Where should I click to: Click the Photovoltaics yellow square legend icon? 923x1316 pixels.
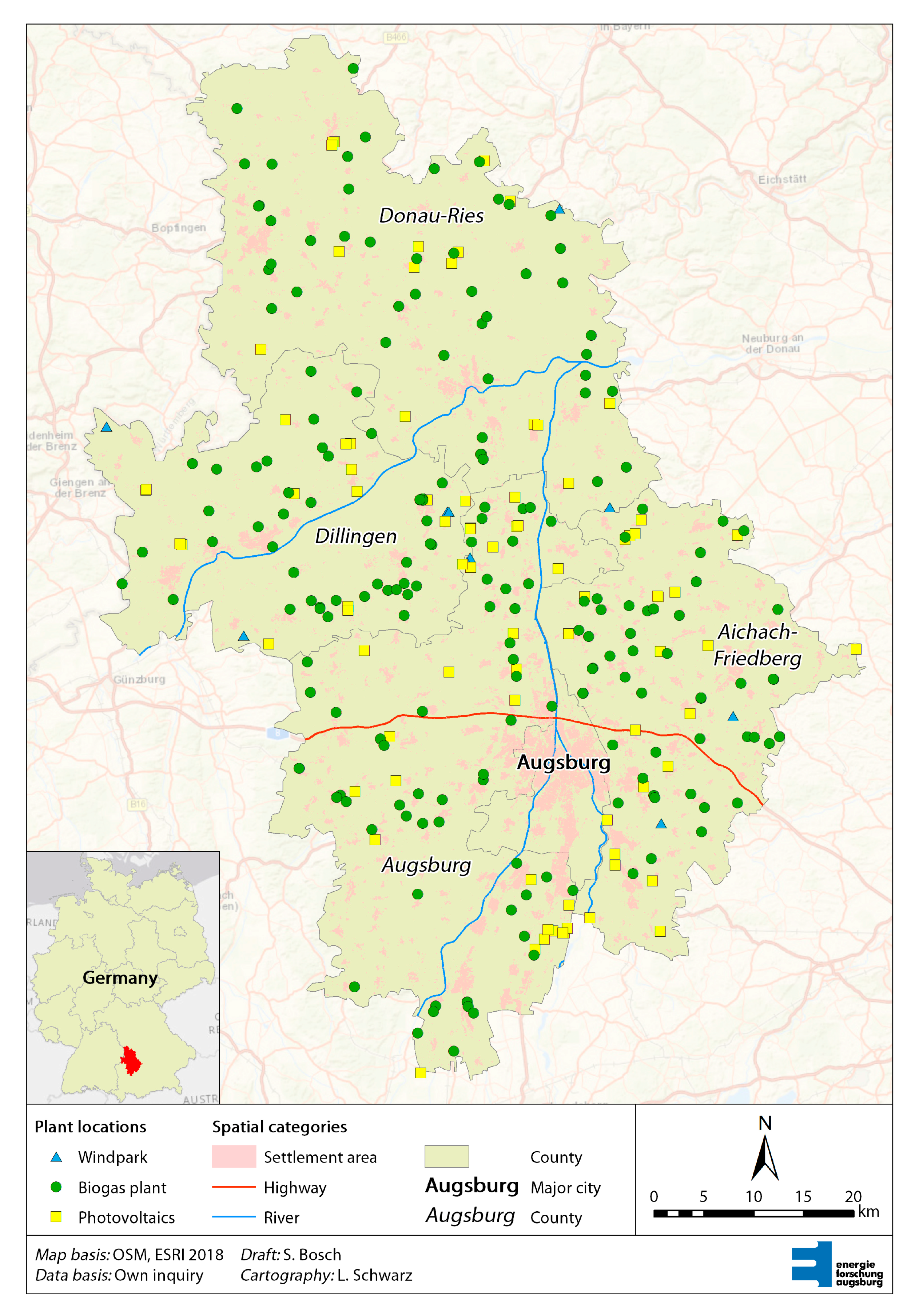[x=56, y=1217]
